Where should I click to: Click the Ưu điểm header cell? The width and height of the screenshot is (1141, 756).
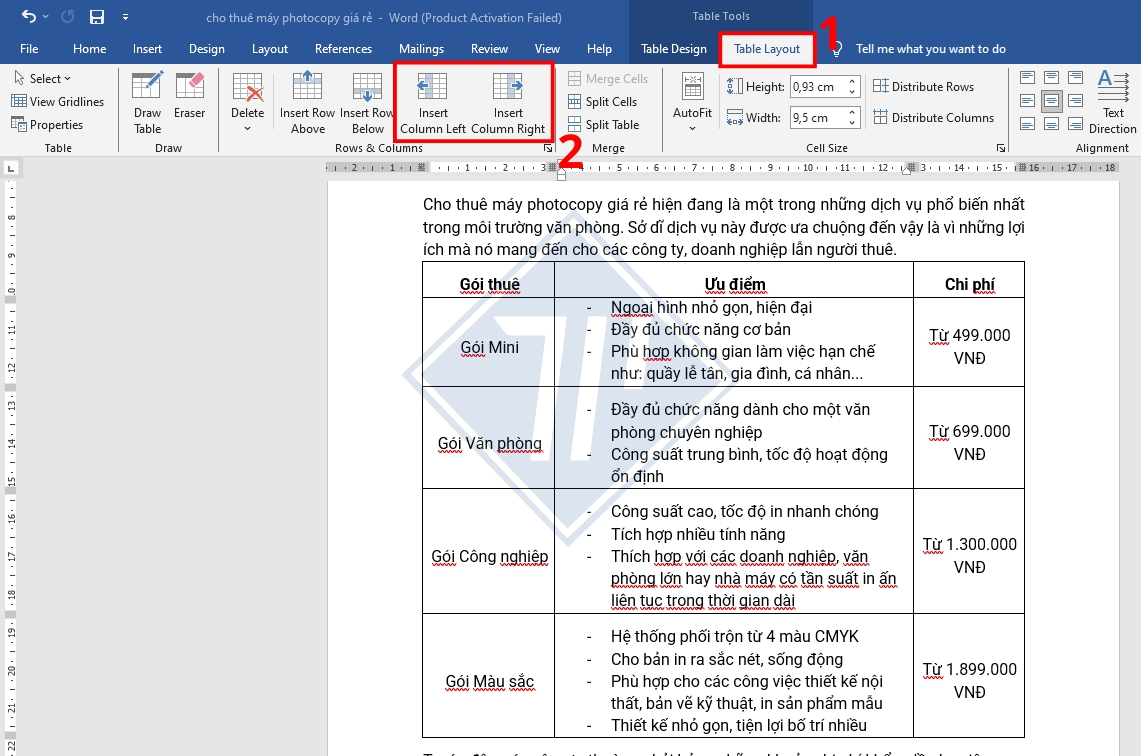[734, 280]
